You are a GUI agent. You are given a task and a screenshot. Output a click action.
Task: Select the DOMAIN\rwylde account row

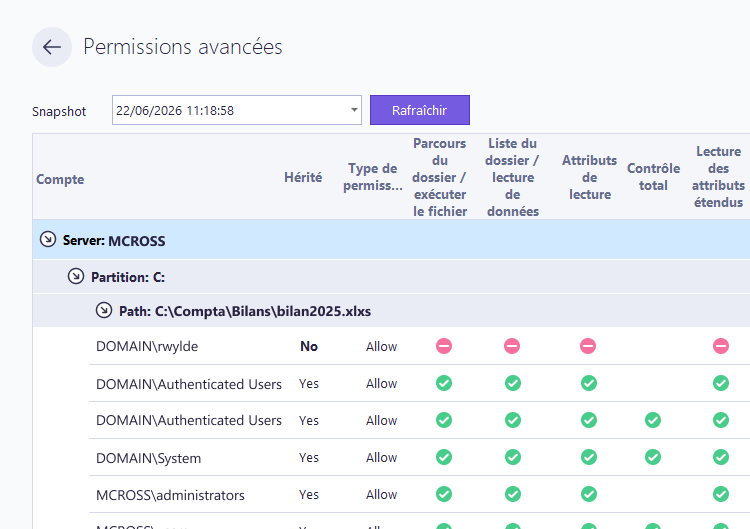419,346
